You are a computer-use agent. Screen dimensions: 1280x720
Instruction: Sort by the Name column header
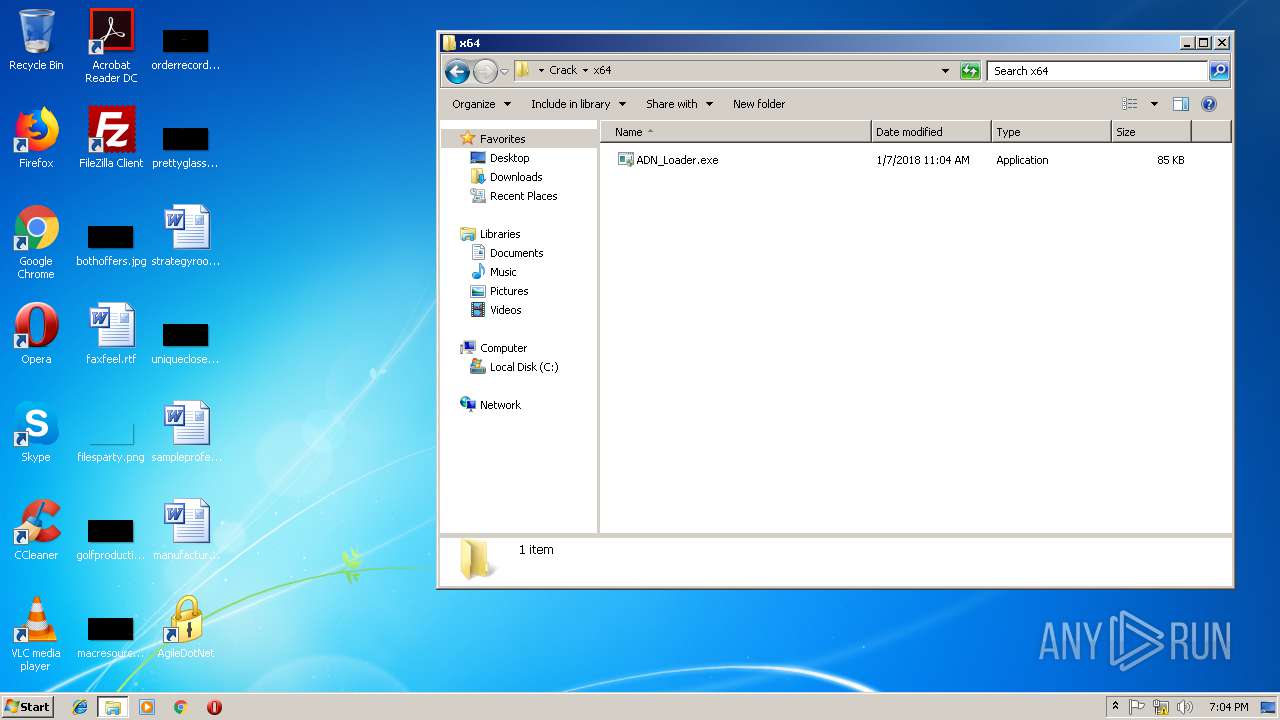736,132
